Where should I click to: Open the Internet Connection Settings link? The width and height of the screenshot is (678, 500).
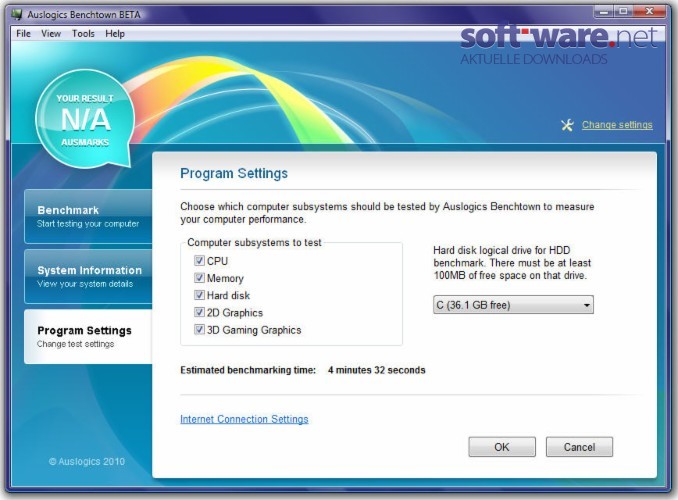(x=244, y=419)
